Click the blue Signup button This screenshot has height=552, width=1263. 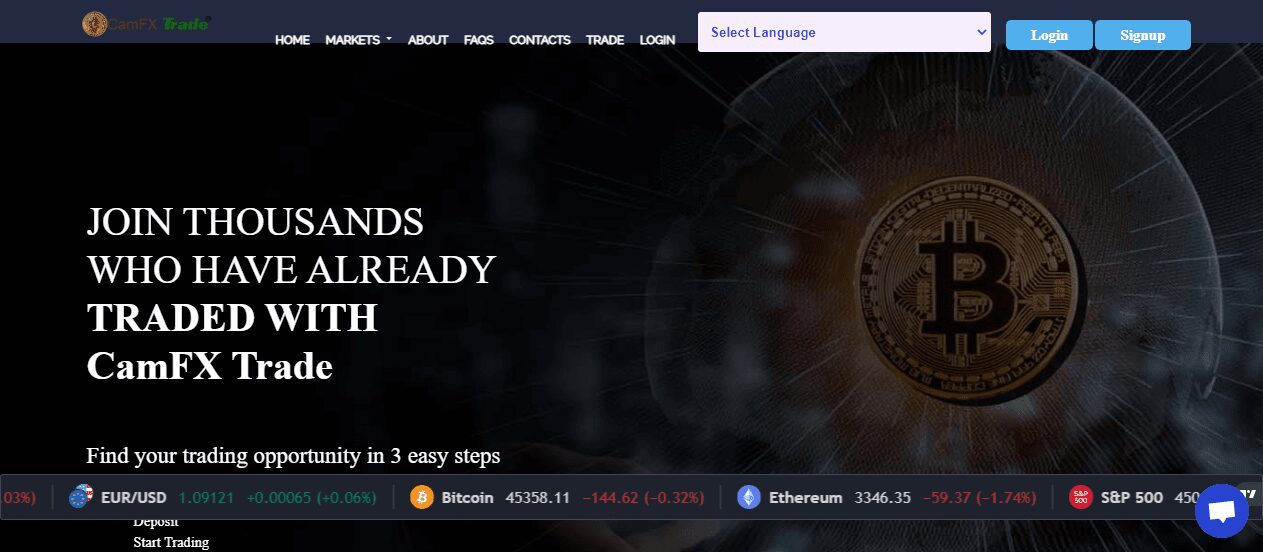tap(1143, 35)
